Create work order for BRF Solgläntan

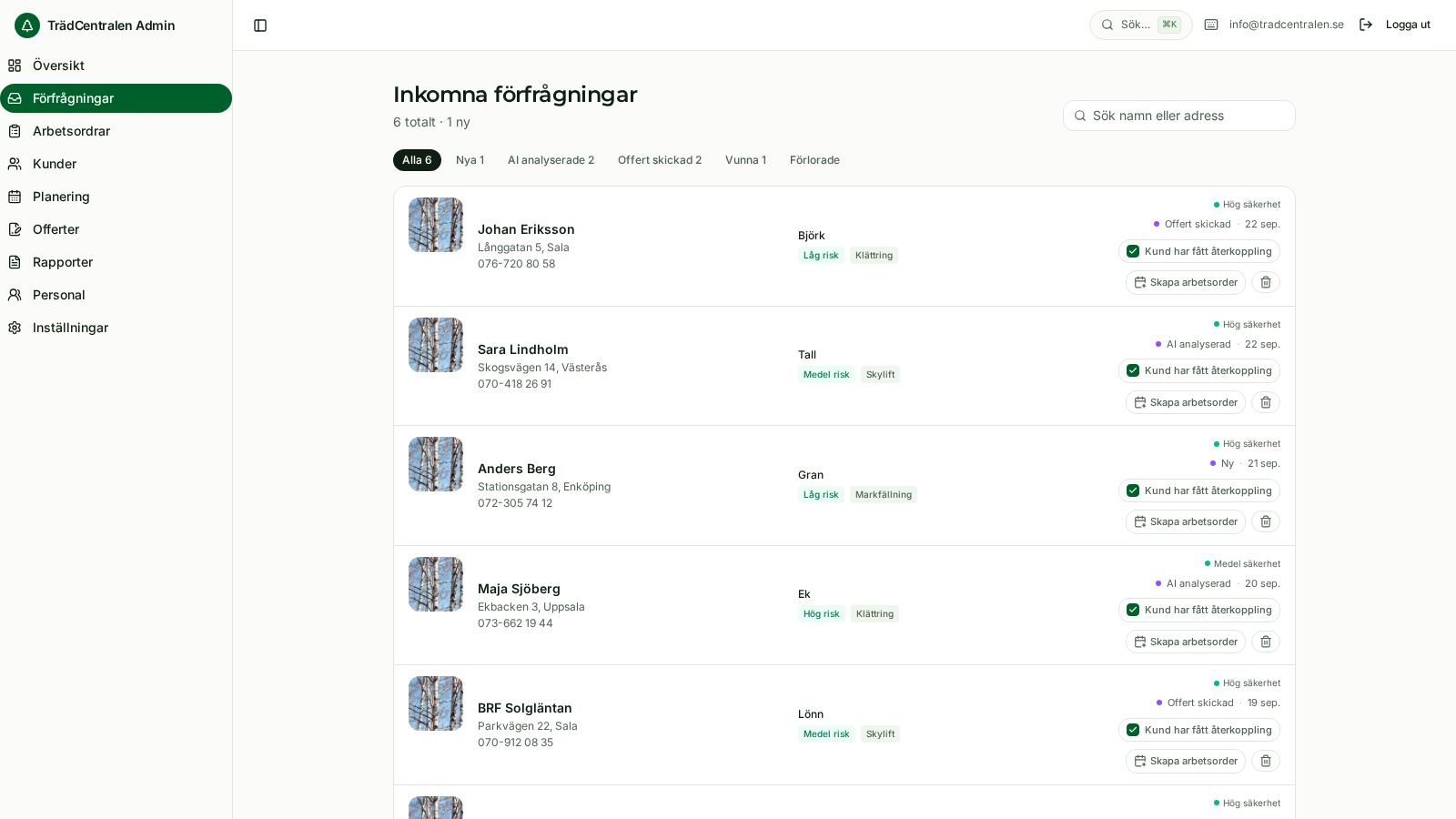pos(1186,761)
